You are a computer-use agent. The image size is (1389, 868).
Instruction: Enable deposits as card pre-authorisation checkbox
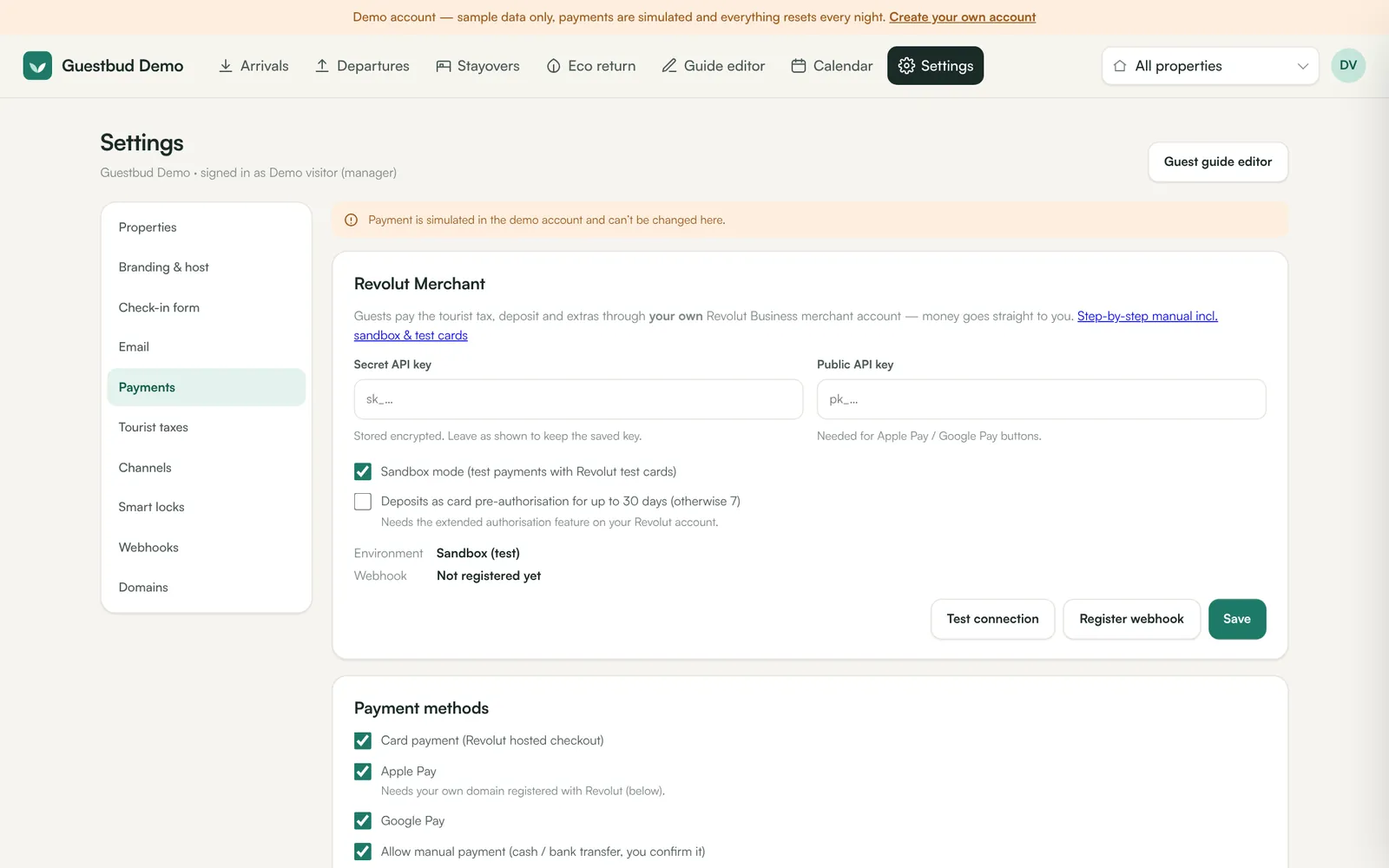(x=363, y=502)
